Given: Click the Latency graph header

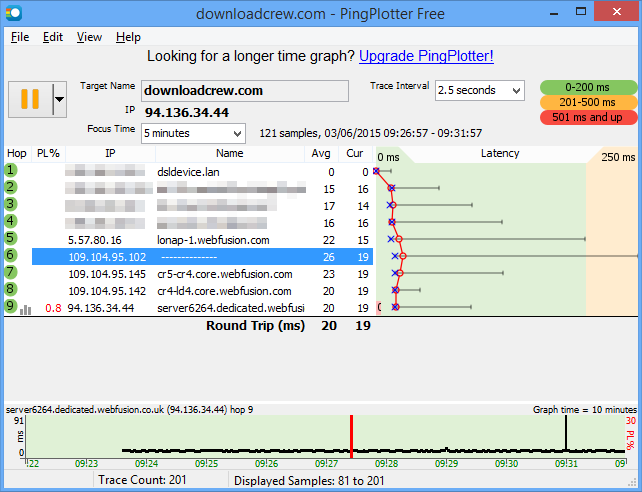Looking at the screenshot, I should (500, 153).
